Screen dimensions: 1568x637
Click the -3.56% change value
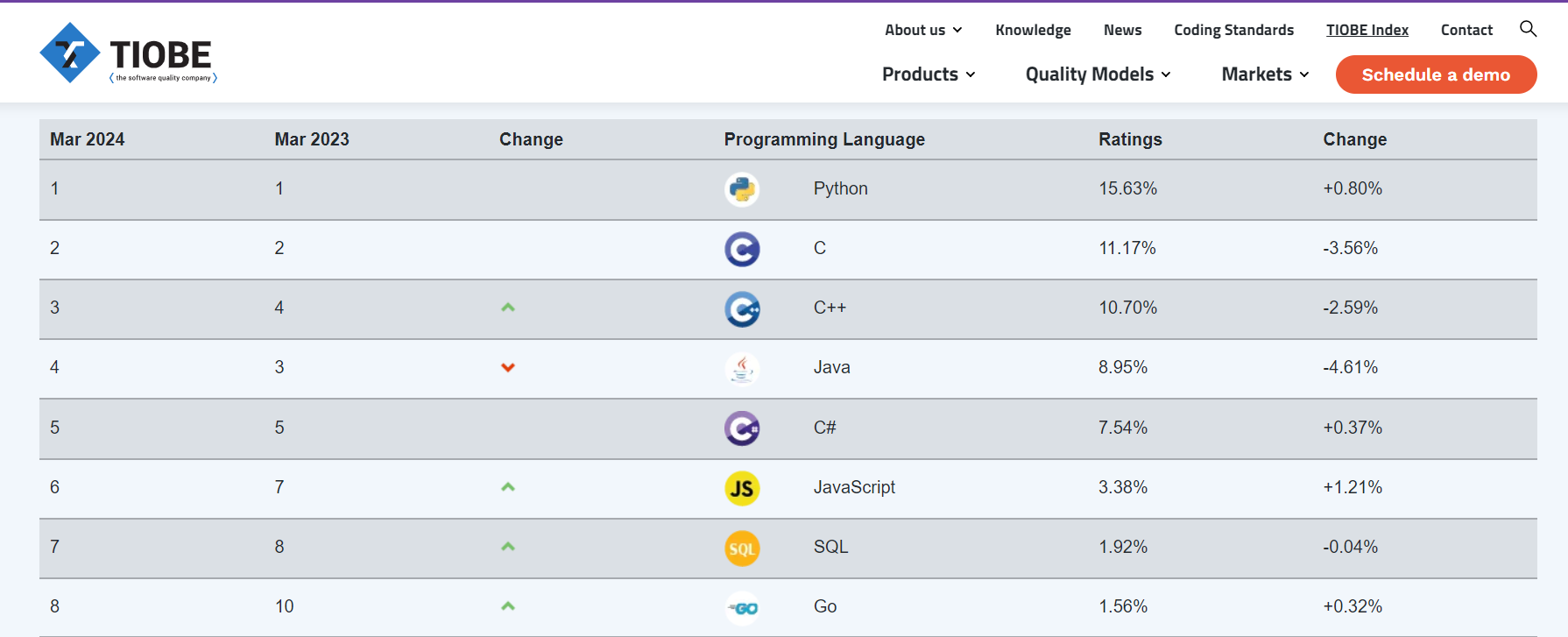[x=1350, y=248]
